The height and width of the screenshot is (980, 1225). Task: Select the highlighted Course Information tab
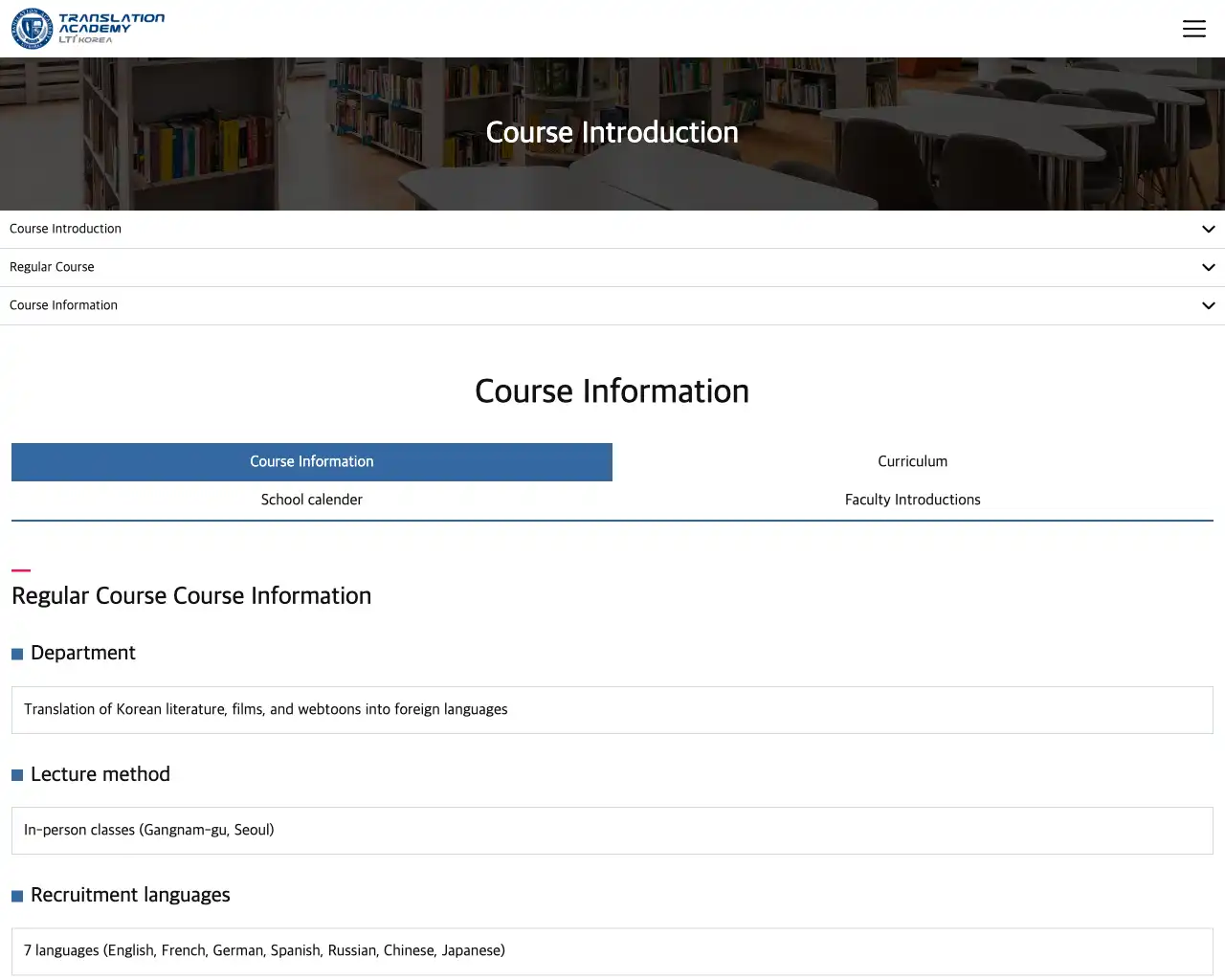point(312,462)
